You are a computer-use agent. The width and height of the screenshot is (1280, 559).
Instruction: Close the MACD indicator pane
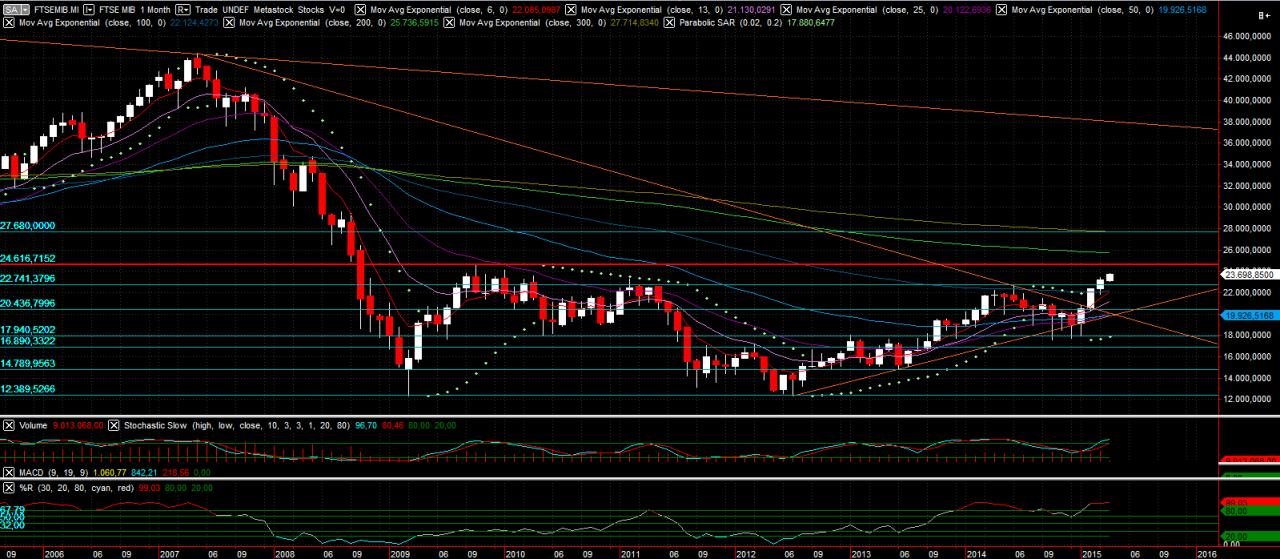(x=8, y=472)
